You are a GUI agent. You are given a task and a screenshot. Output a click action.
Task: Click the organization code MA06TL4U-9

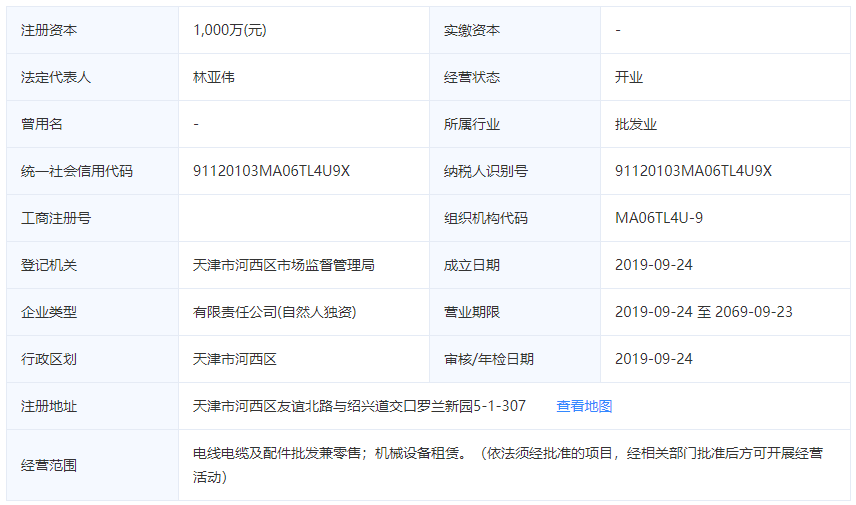[x=658, y=218]
